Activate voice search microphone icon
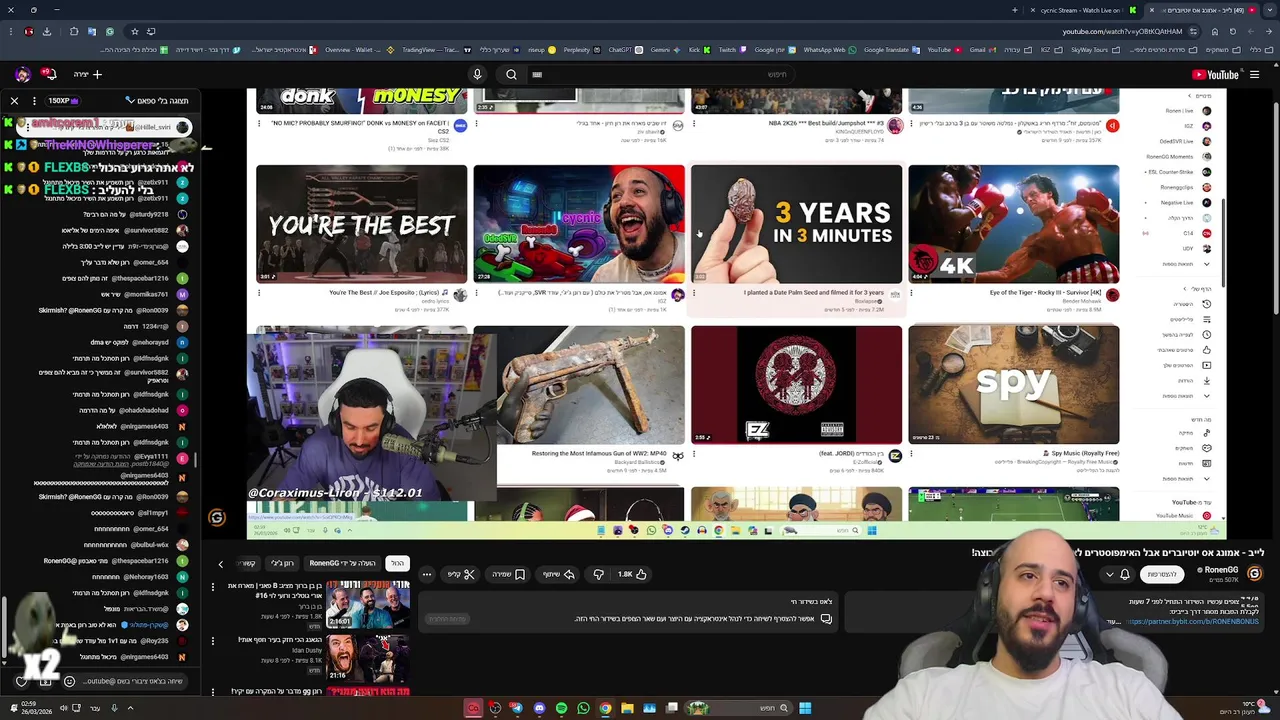 click(477, 74)
